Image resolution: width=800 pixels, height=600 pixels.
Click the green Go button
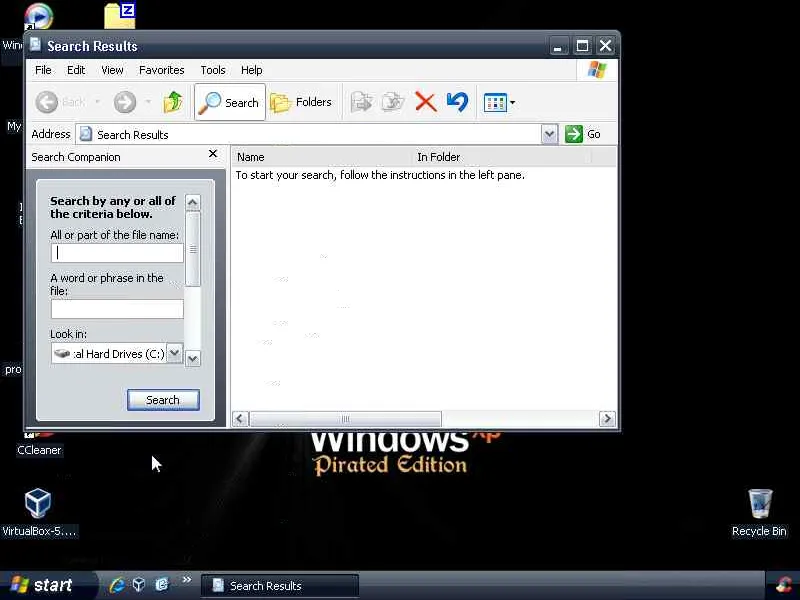583,134
